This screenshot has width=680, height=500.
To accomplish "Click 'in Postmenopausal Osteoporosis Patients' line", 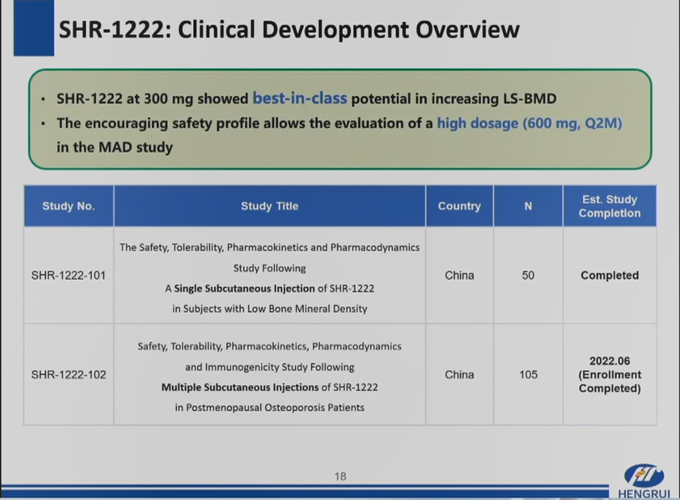I will tap(269, 408).
